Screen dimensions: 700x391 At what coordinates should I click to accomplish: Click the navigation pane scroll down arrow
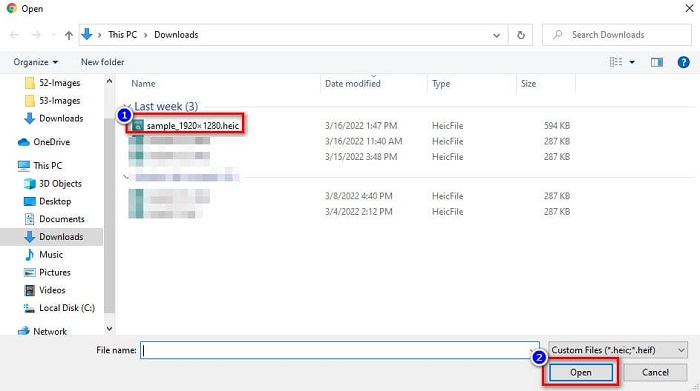109,329
